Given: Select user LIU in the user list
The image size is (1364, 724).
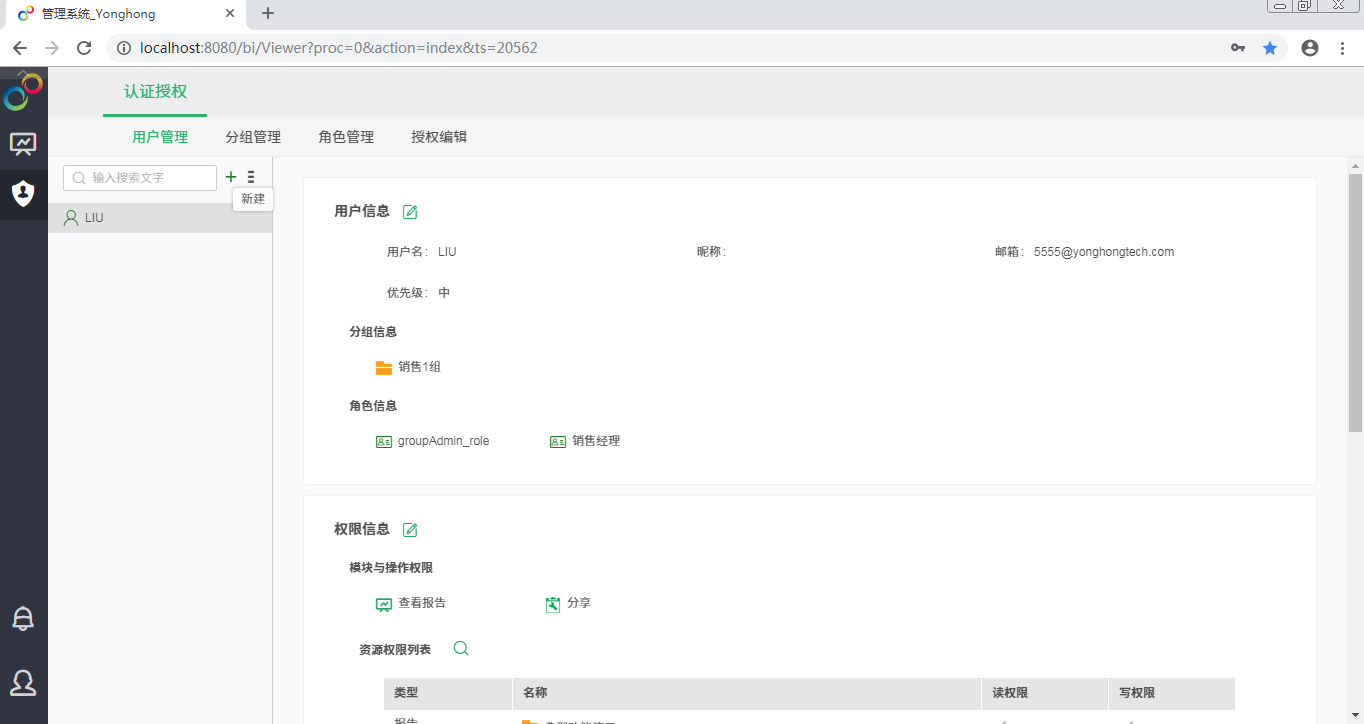Looking at the screenshot, I should coord(94,218).
